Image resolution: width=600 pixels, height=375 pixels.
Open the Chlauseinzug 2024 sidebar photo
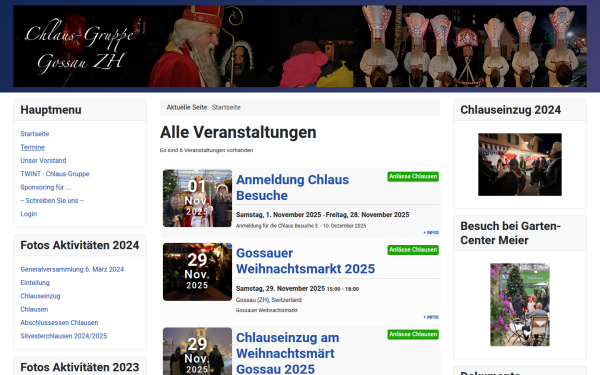[x=520, y=165]
